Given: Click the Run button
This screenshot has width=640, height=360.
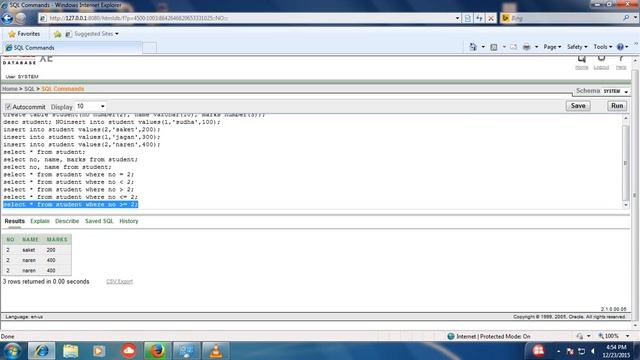Looking at the screenshot, I should click(617, 106).
